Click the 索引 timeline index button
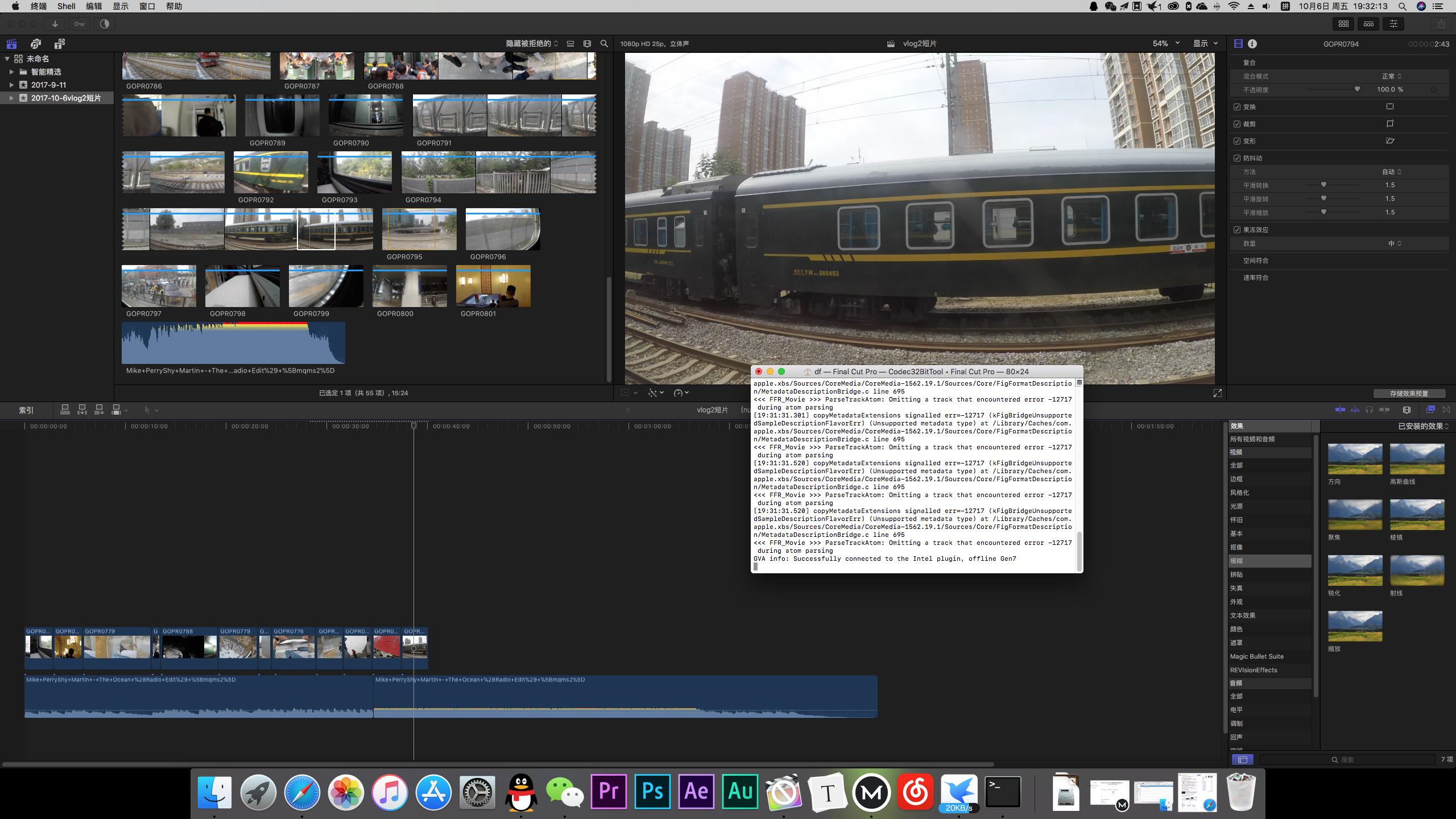The image size is (1456, 819). (26, 410)
